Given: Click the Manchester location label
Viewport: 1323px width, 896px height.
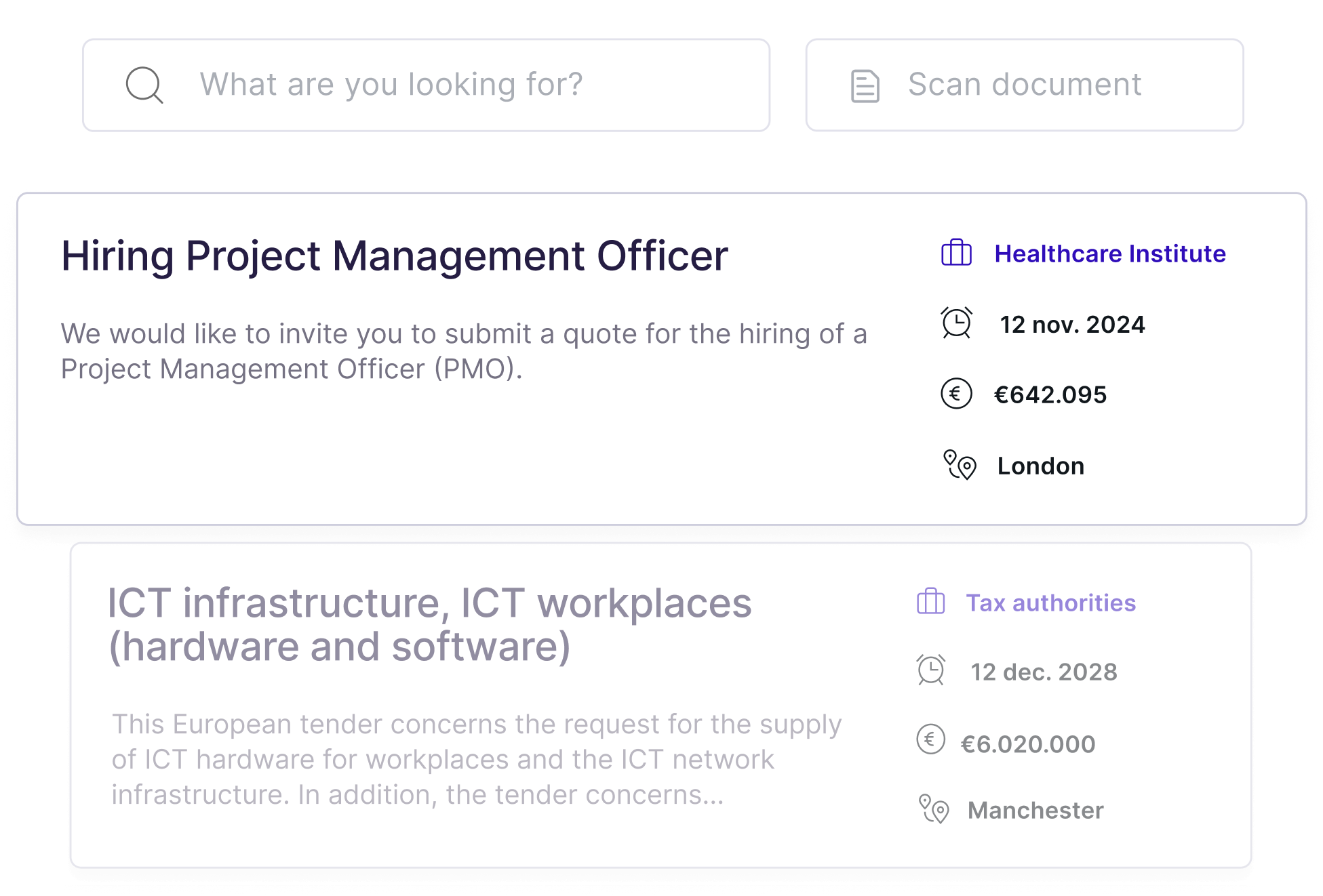Looking at the screenshot, I should 1035,809.
